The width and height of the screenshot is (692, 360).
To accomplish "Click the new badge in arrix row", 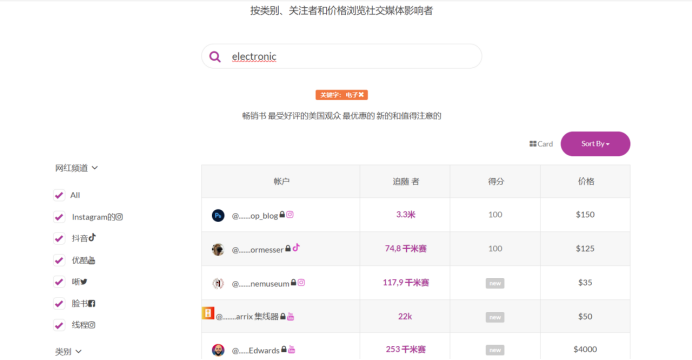I will click(495, 317).
